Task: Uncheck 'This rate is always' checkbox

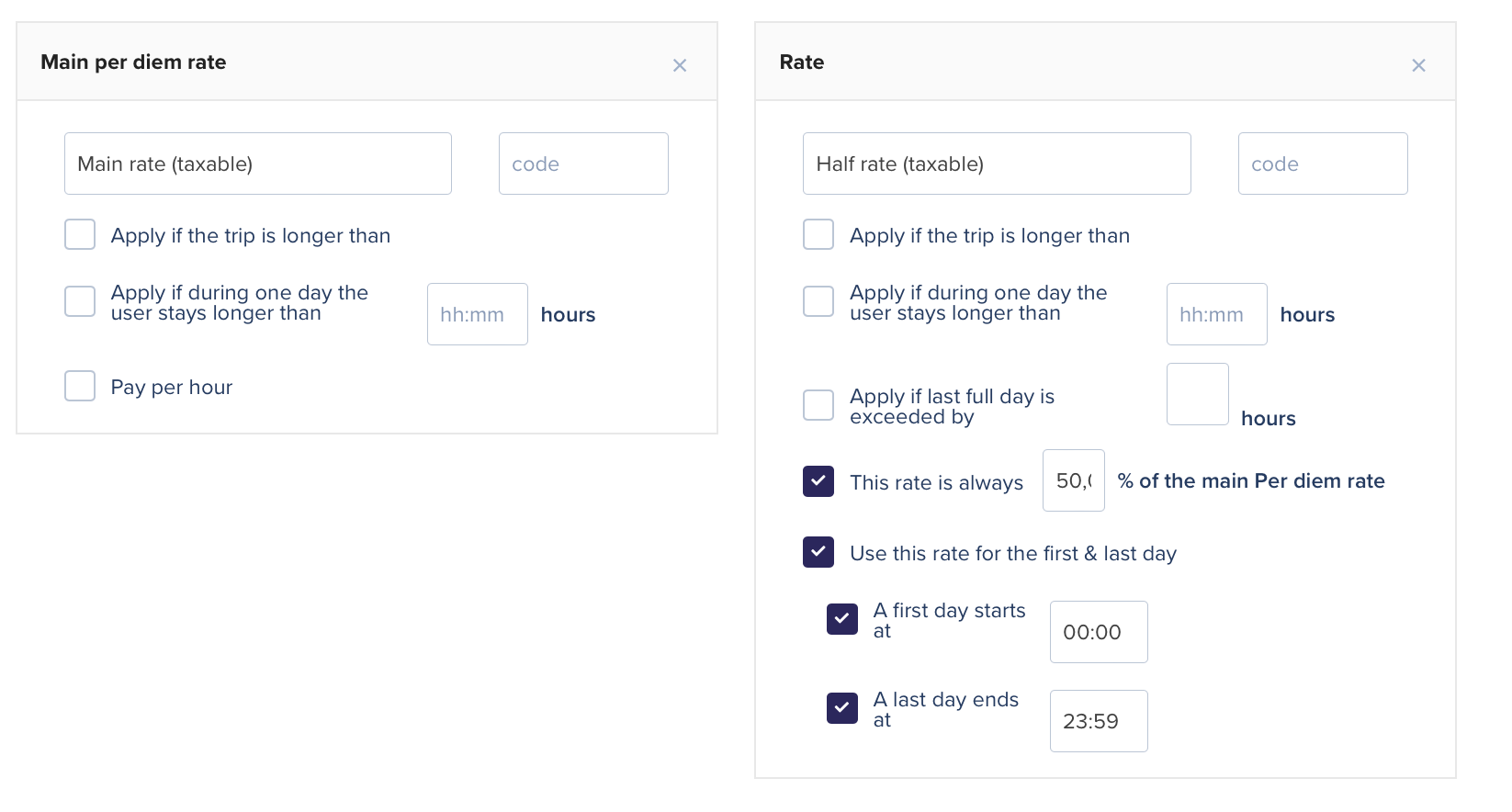Action: (818, 481)
